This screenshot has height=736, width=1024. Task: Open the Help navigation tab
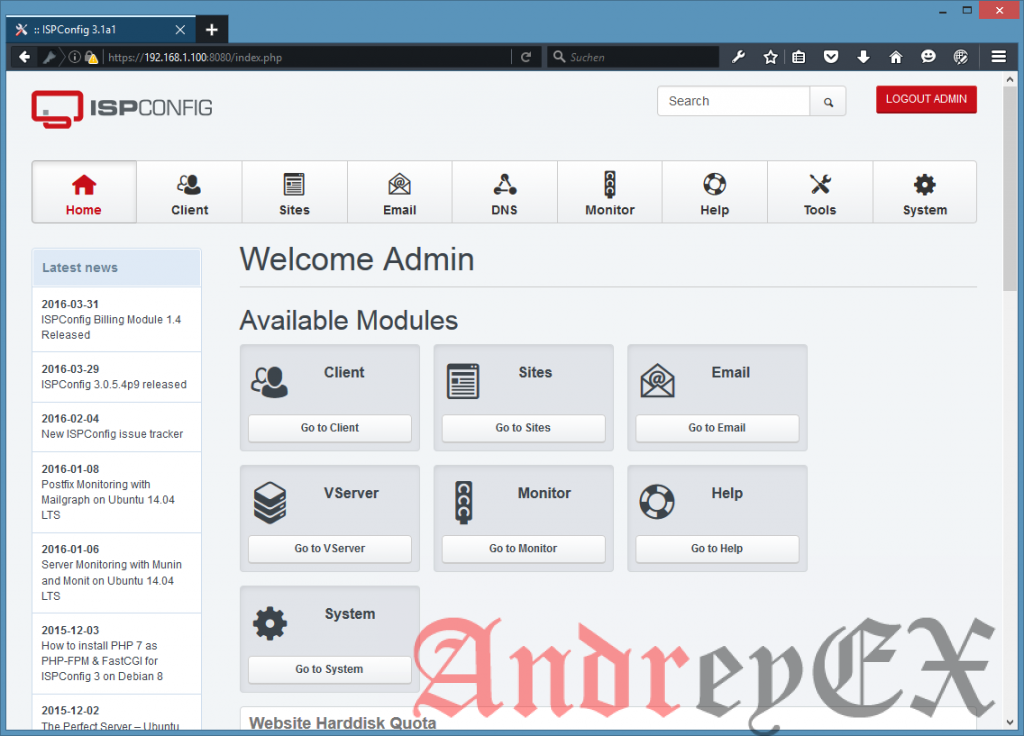coord(715,193)
